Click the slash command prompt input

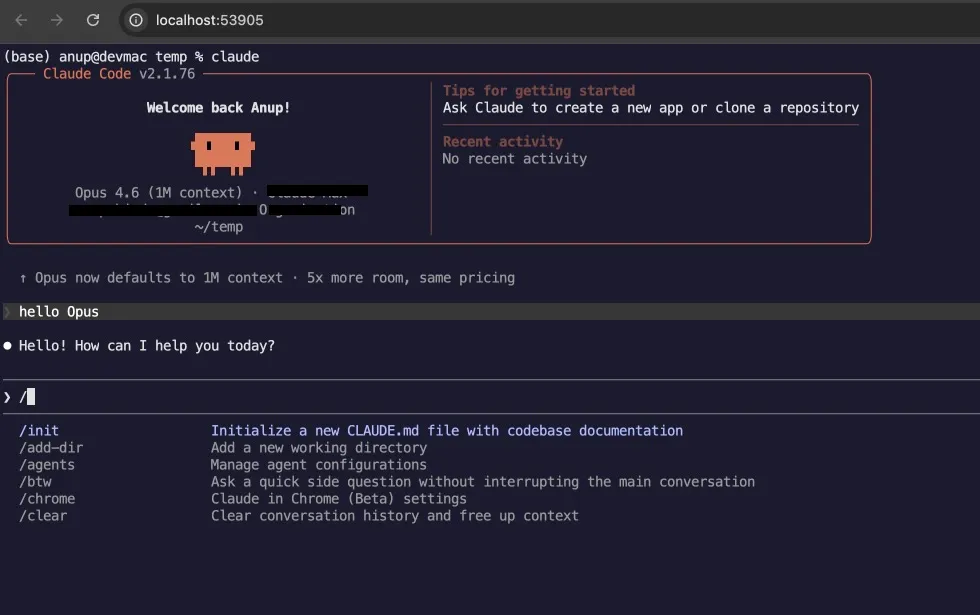pos(490,397)
